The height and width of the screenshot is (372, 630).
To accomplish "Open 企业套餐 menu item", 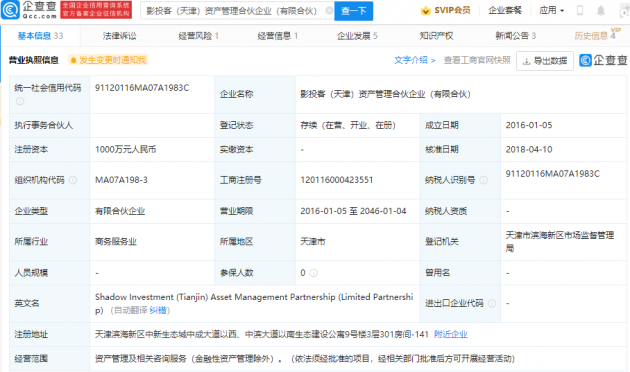I will pyautogui.click(x=505, y=10).
